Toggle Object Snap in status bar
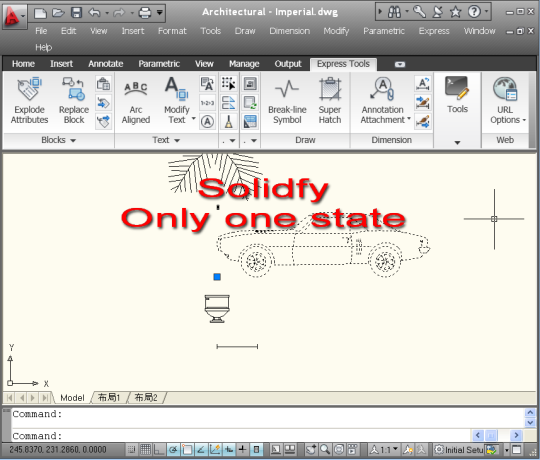 (187, 449)
